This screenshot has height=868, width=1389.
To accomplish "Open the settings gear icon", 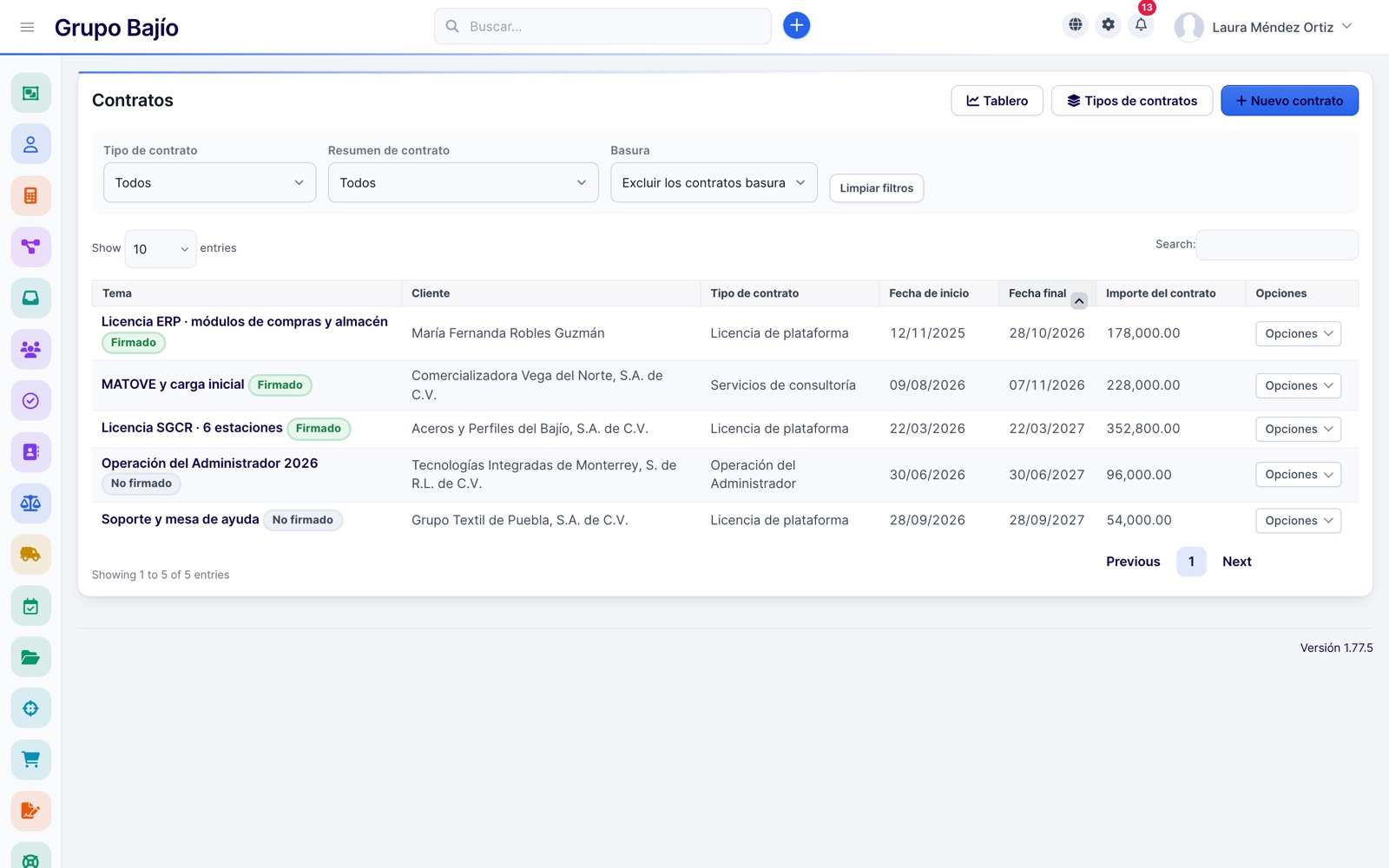I will pyautogui.click(x=1109, y=25).
